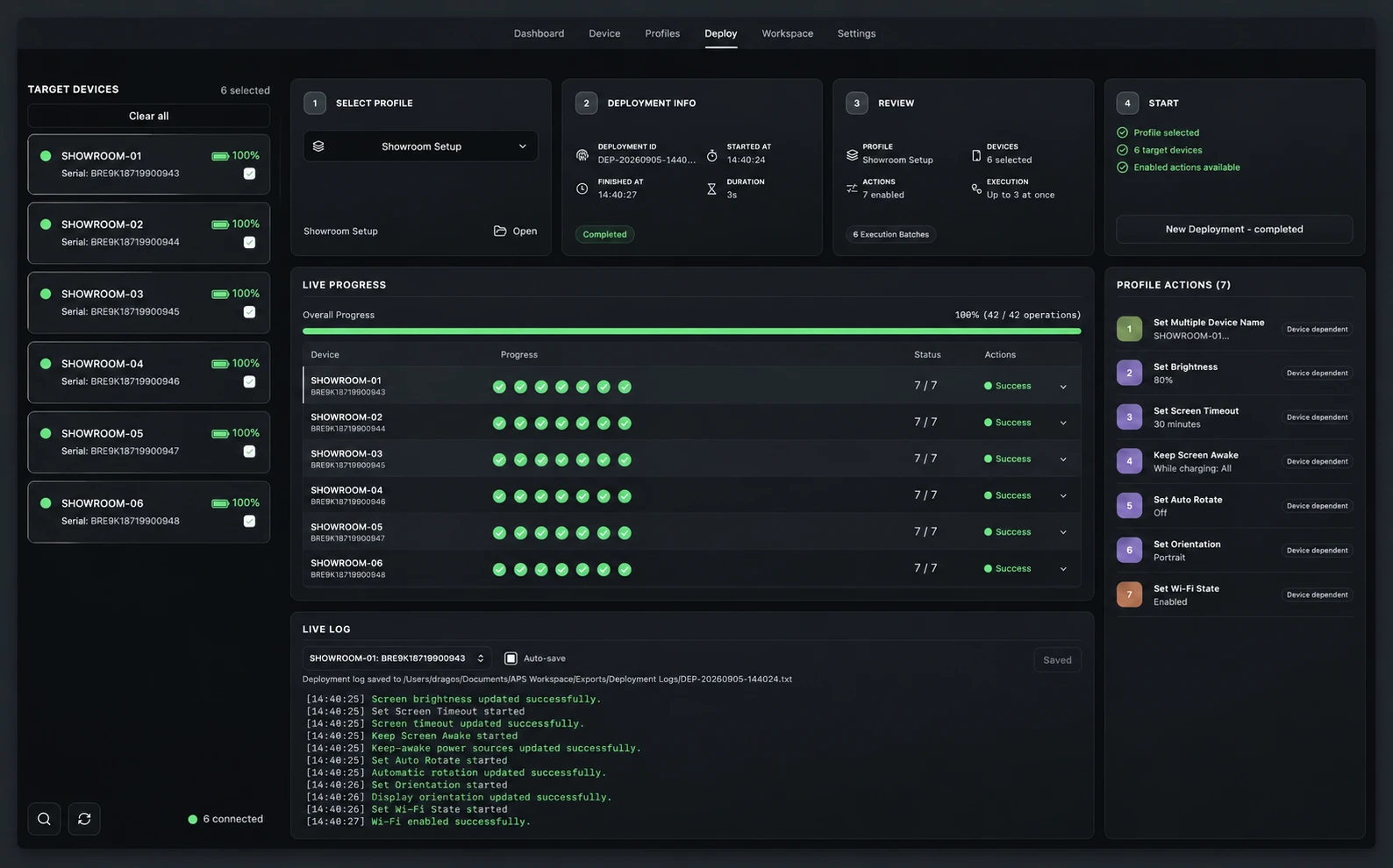Click the green check beside Profile selected

[x=1122, y=132]
